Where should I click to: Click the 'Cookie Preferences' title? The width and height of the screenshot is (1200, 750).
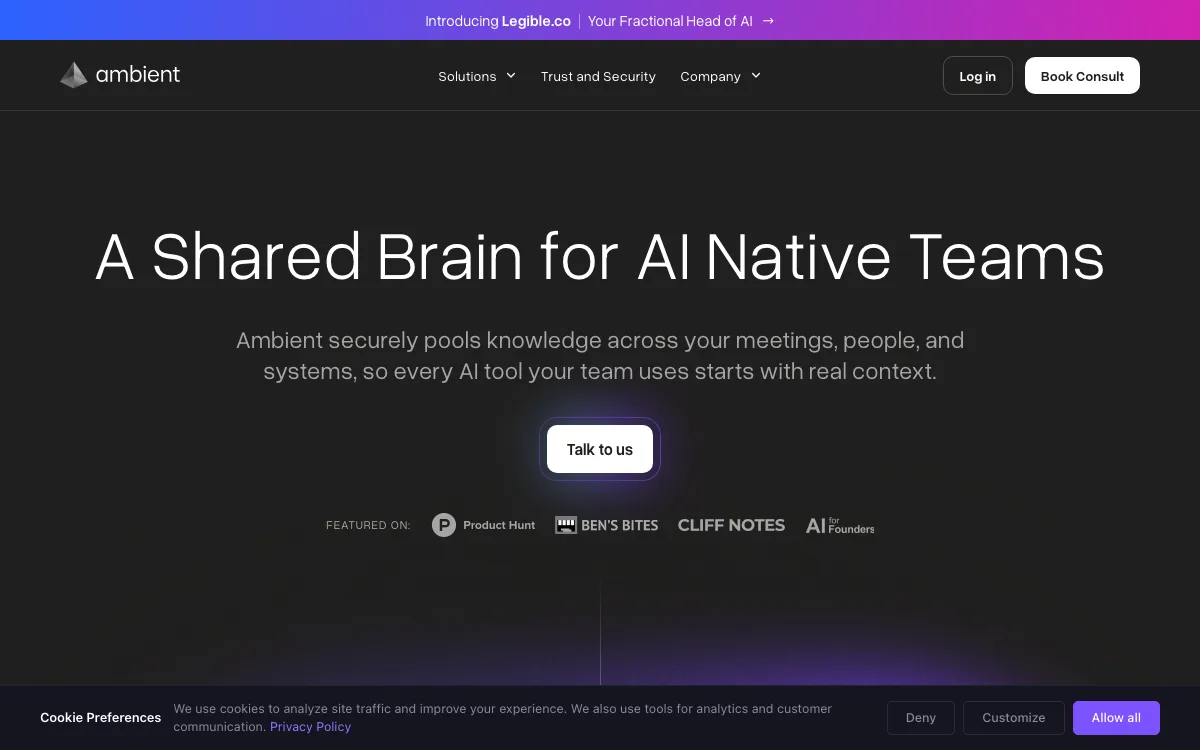(100, 718)
